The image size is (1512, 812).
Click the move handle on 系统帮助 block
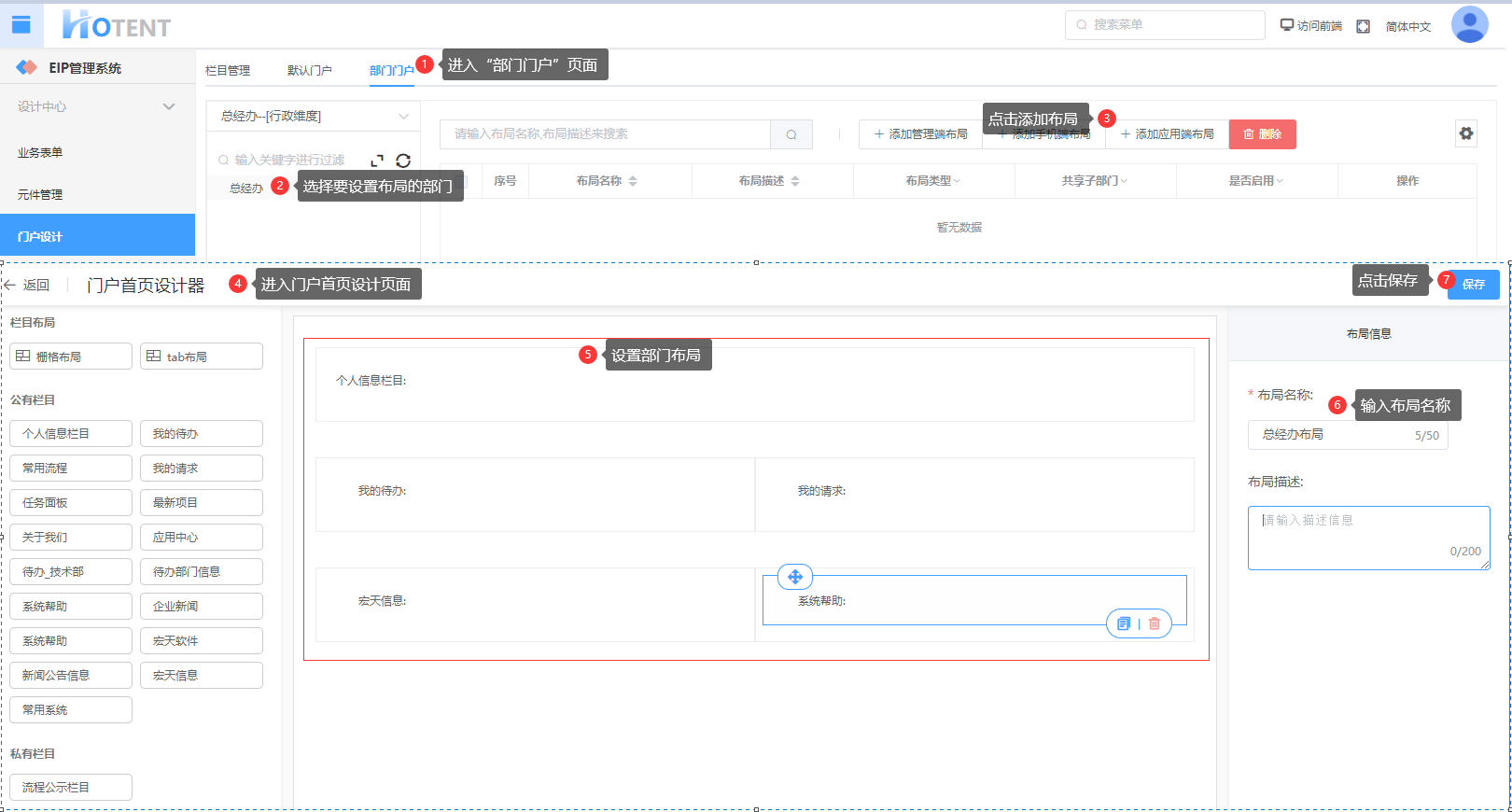(x=795, y=577)
